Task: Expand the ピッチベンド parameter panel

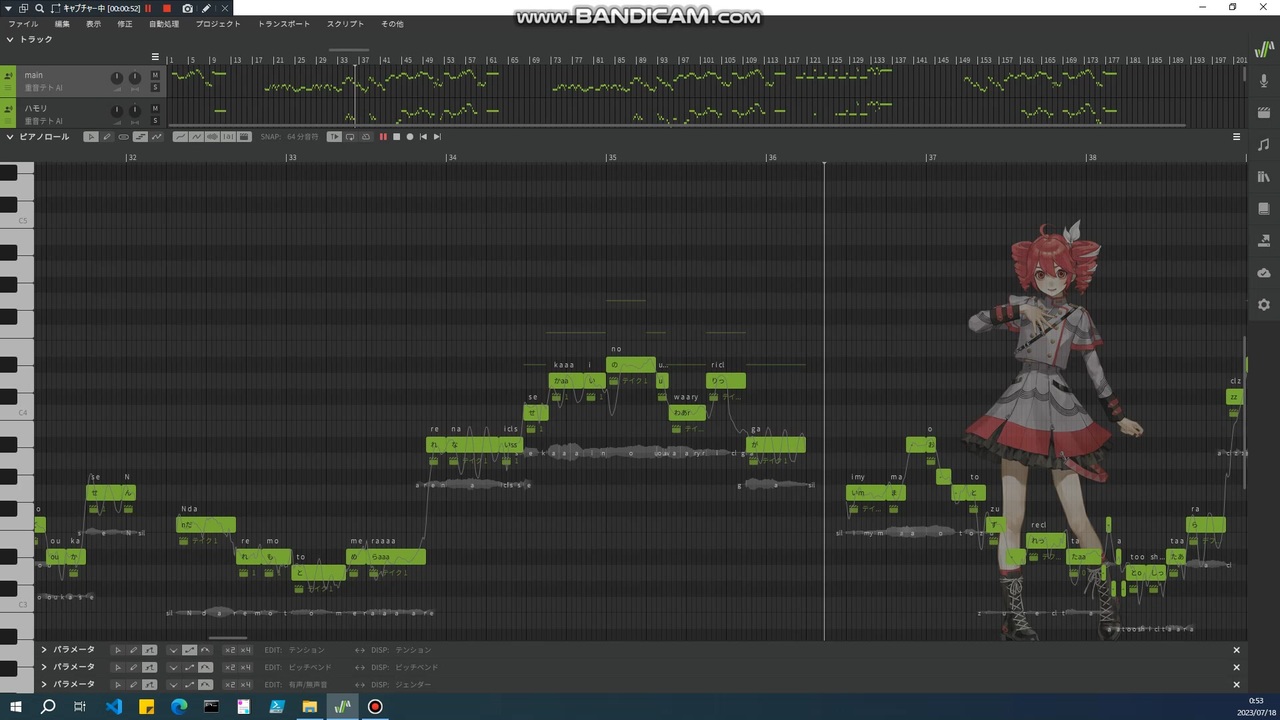Action: (44, 667)
